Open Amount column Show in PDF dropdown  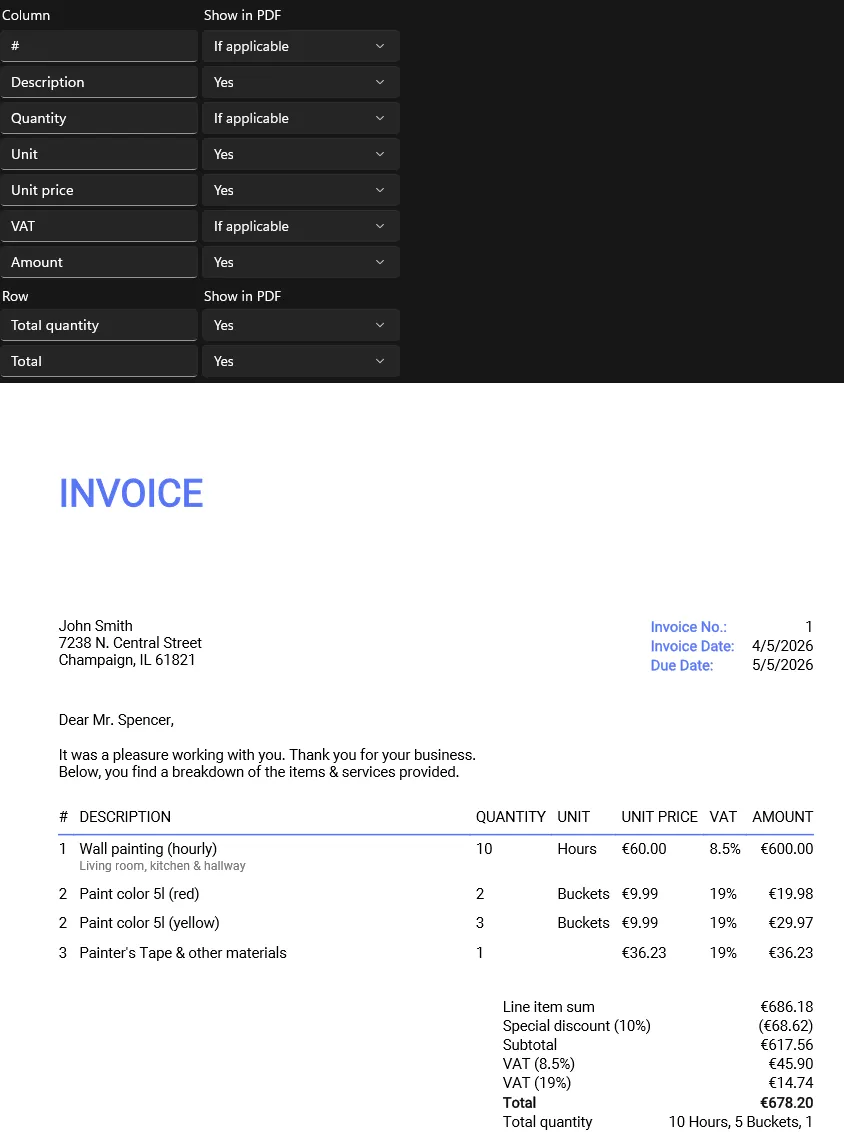(300, 262)
